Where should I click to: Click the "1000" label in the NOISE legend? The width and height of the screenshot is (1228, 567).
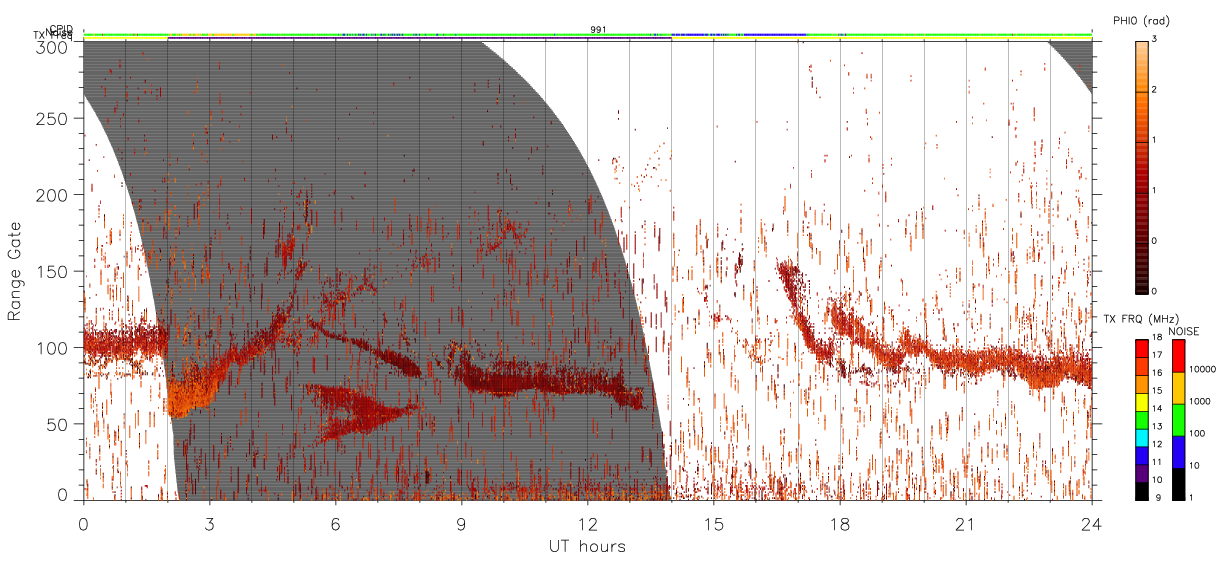click(1200, 401)
